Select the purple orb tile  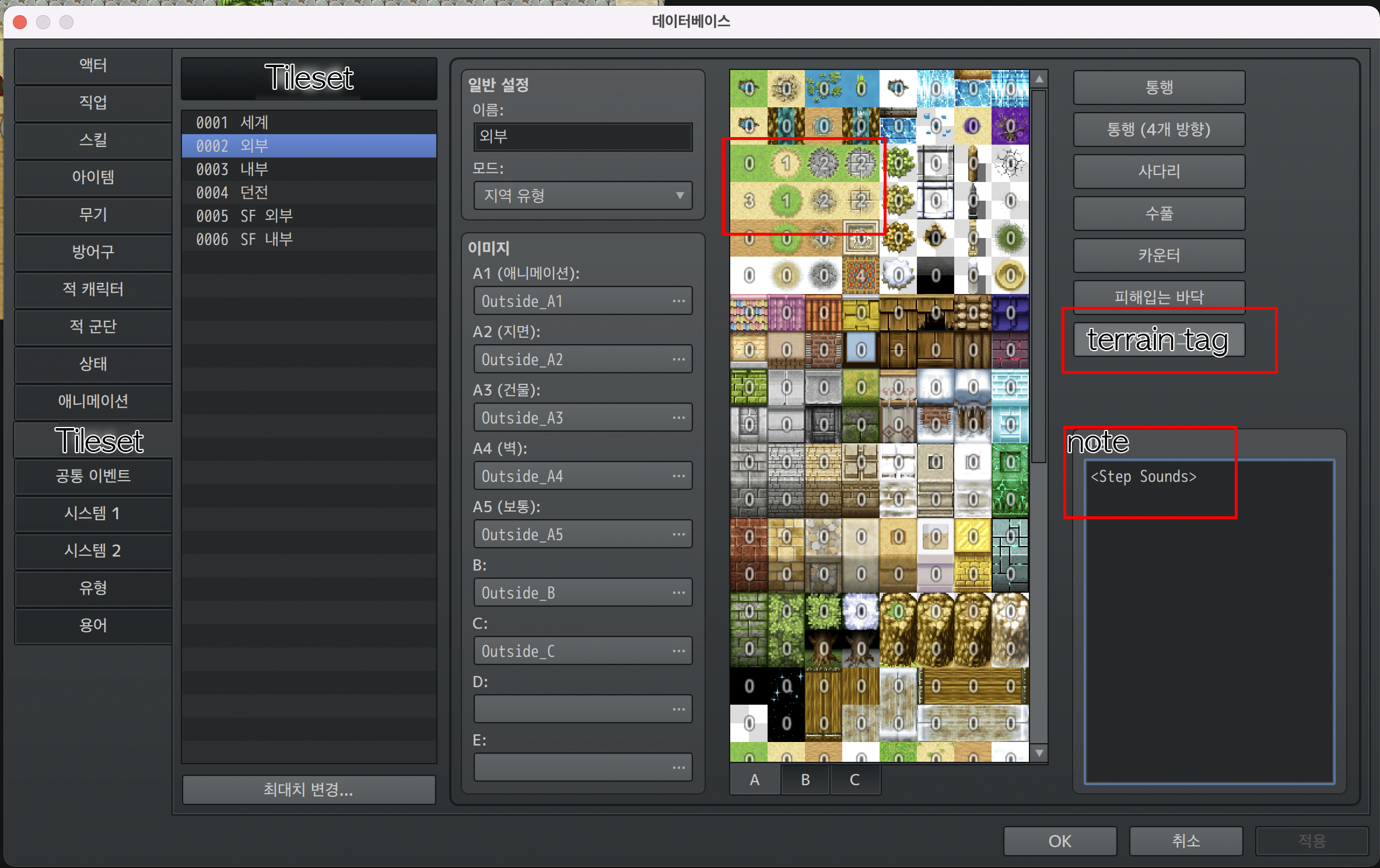[973, 126]
